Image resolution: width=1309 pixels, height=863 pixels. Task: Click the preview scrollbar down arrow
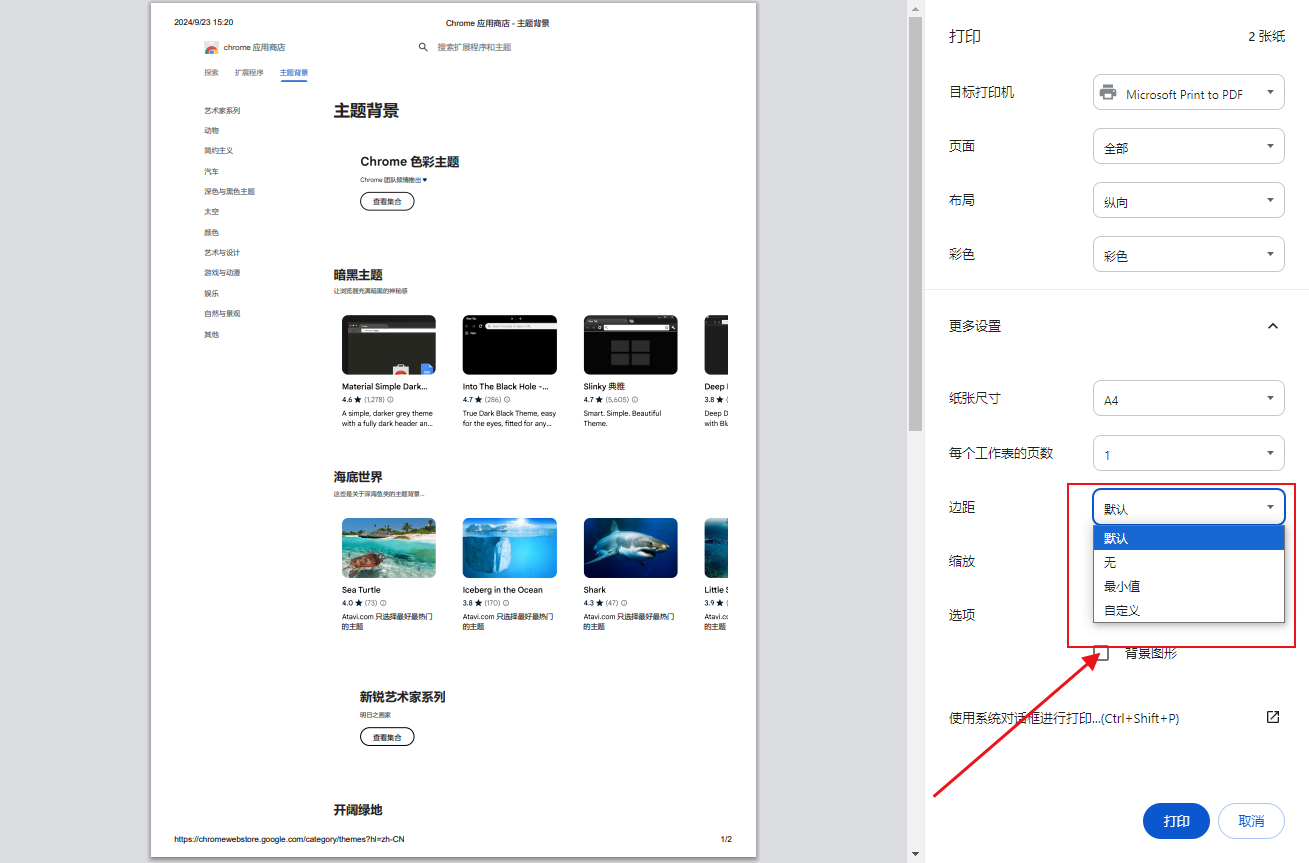point(915,854)
